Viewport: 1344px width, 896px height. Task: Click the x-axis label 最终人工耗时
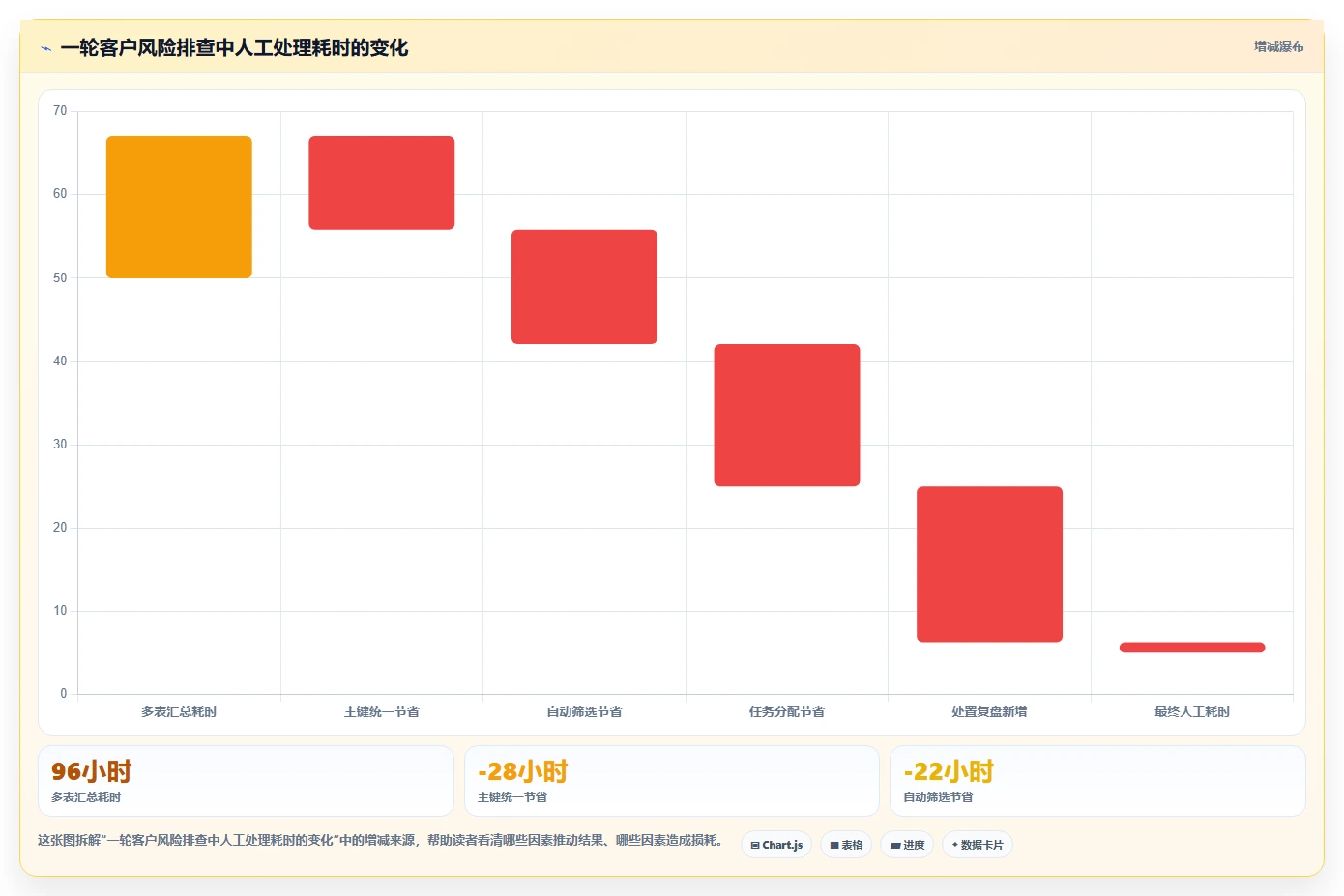click(x=1192, y=711)
